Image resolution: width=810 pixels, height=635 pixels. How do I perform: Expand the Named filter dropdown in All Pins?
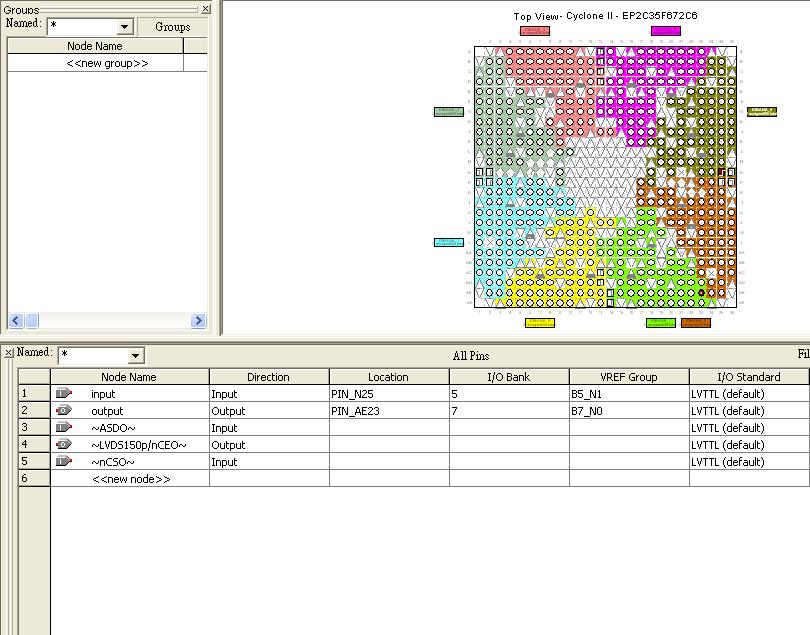[136, 356]
